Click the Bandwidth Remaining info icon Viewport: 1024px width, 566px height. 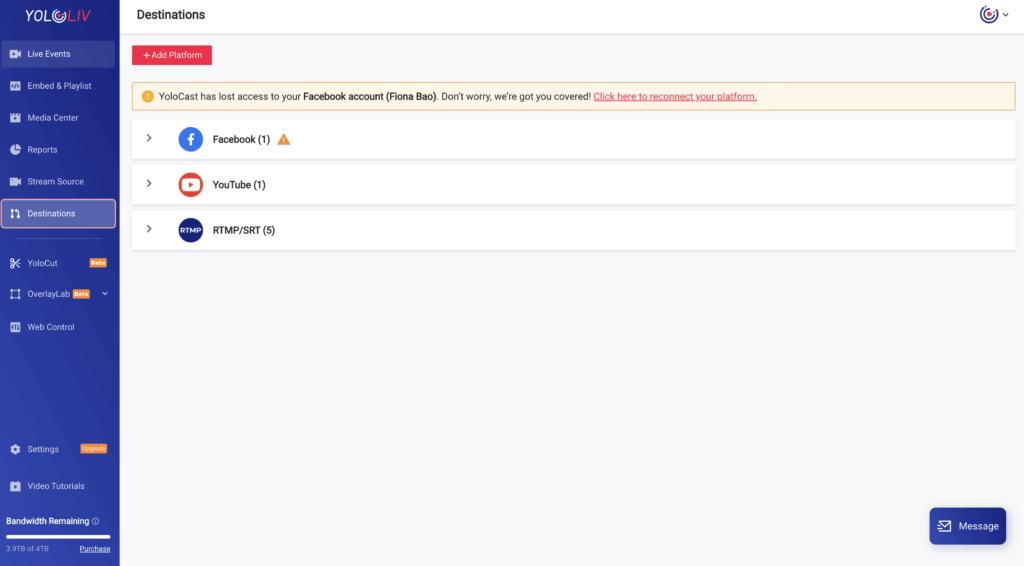96,521
